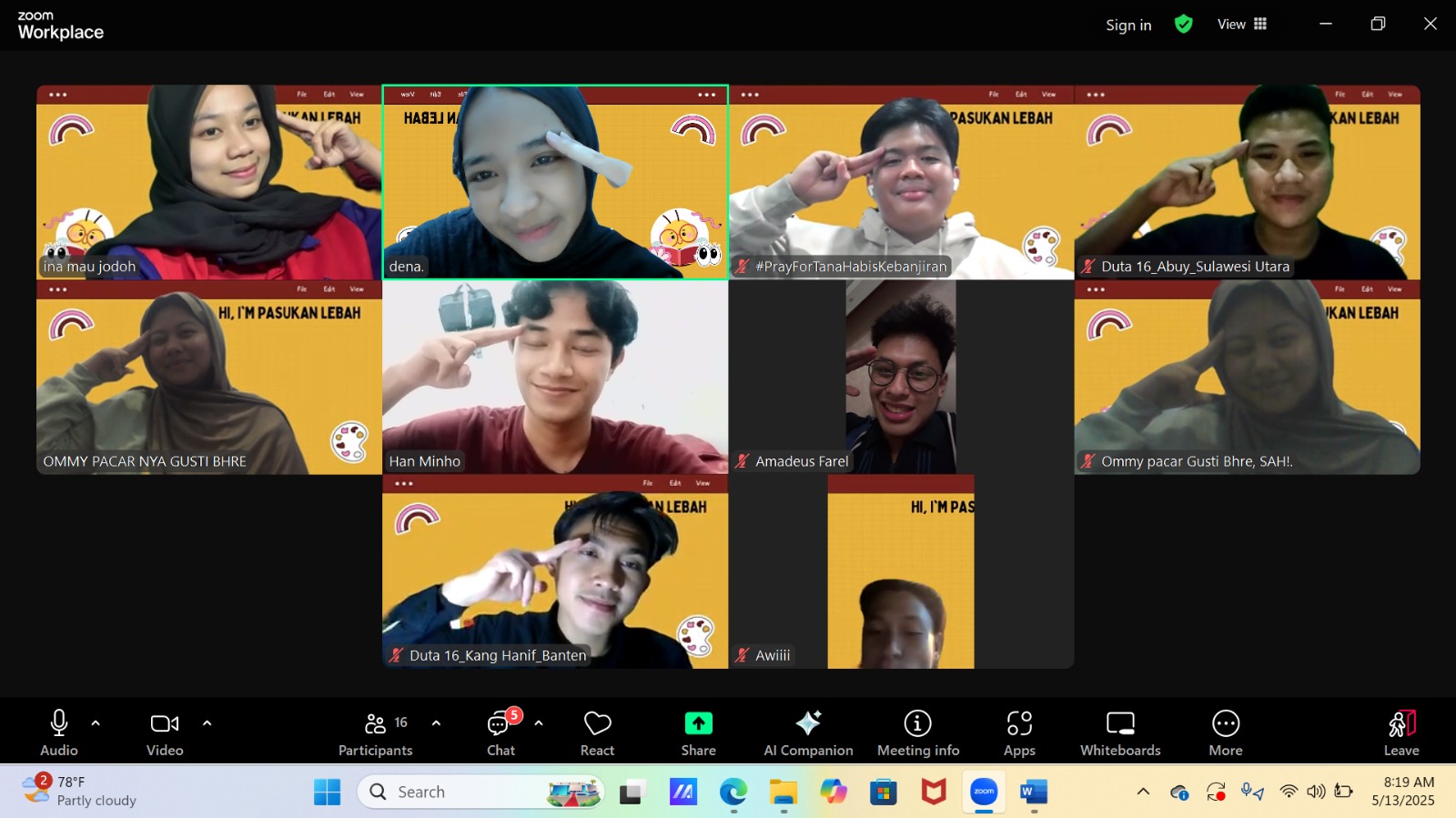This screenshot has width=1456, height=818.
Task: Open the More options menu
Action: coord(1225,732)
